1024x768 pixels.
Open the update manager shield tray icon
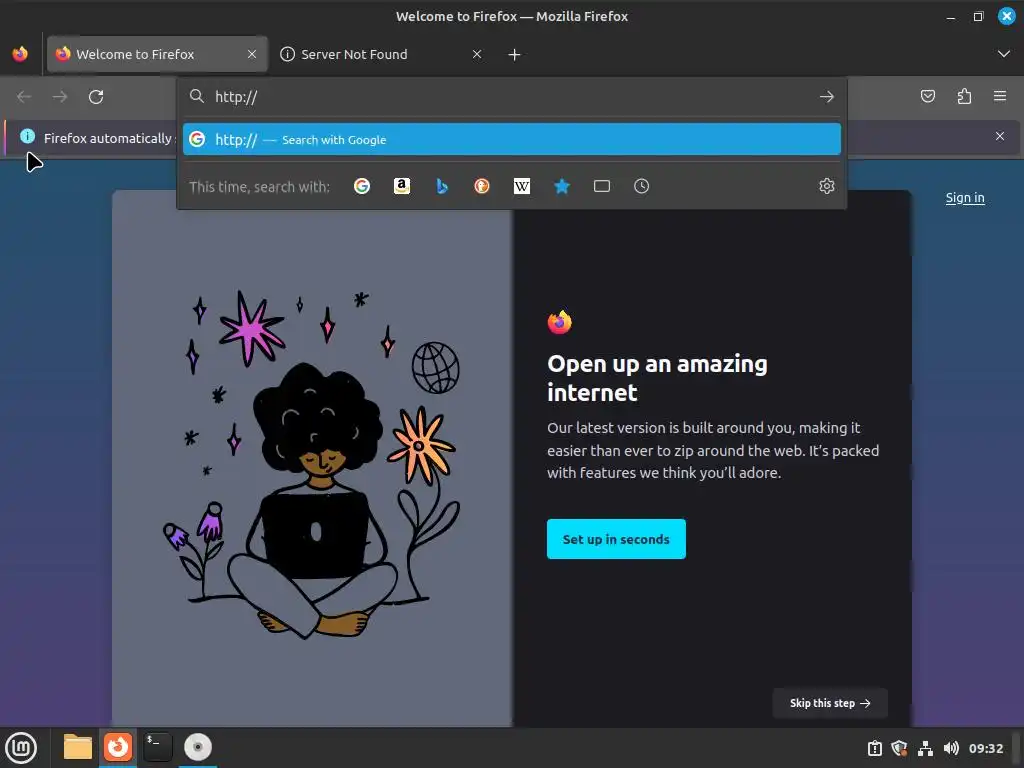point(899,748)
